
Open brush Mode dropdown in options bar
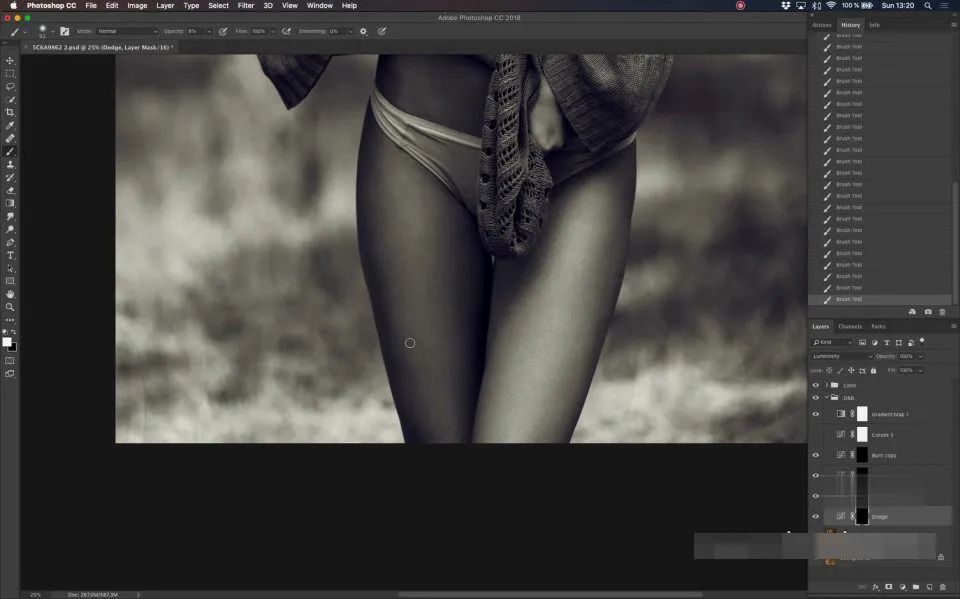pyautogui.click(x=127, y=31)
